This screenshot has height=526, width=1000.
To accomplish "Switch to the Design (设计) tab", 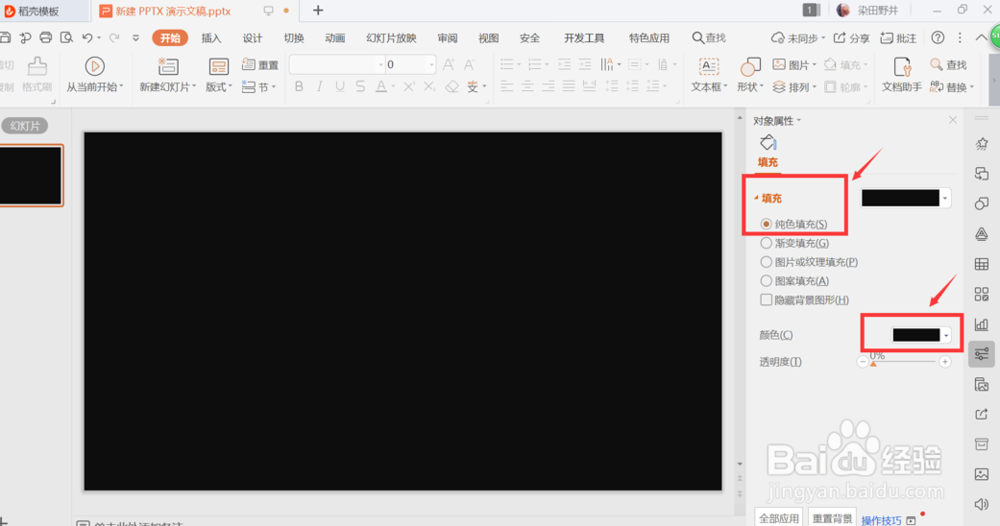I will click(253, 38).
